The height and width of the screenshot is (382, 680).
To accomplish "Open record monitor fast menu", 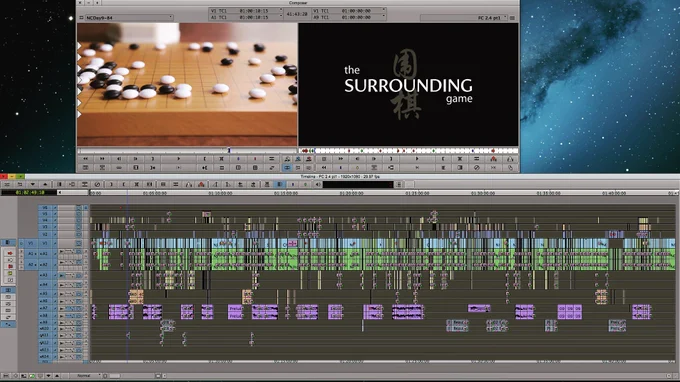I will point(477,159).
